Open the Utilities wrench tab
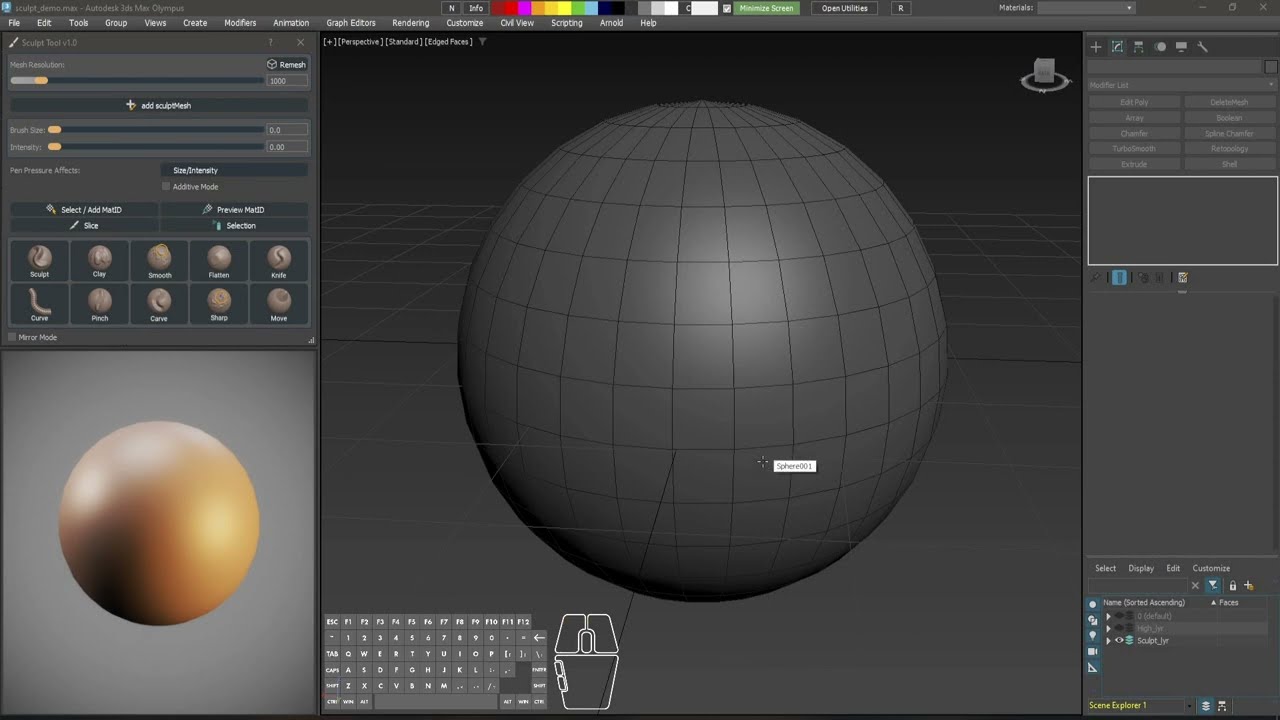The height and width of the screenshot is (720, 1280). tap(1203, 47)
